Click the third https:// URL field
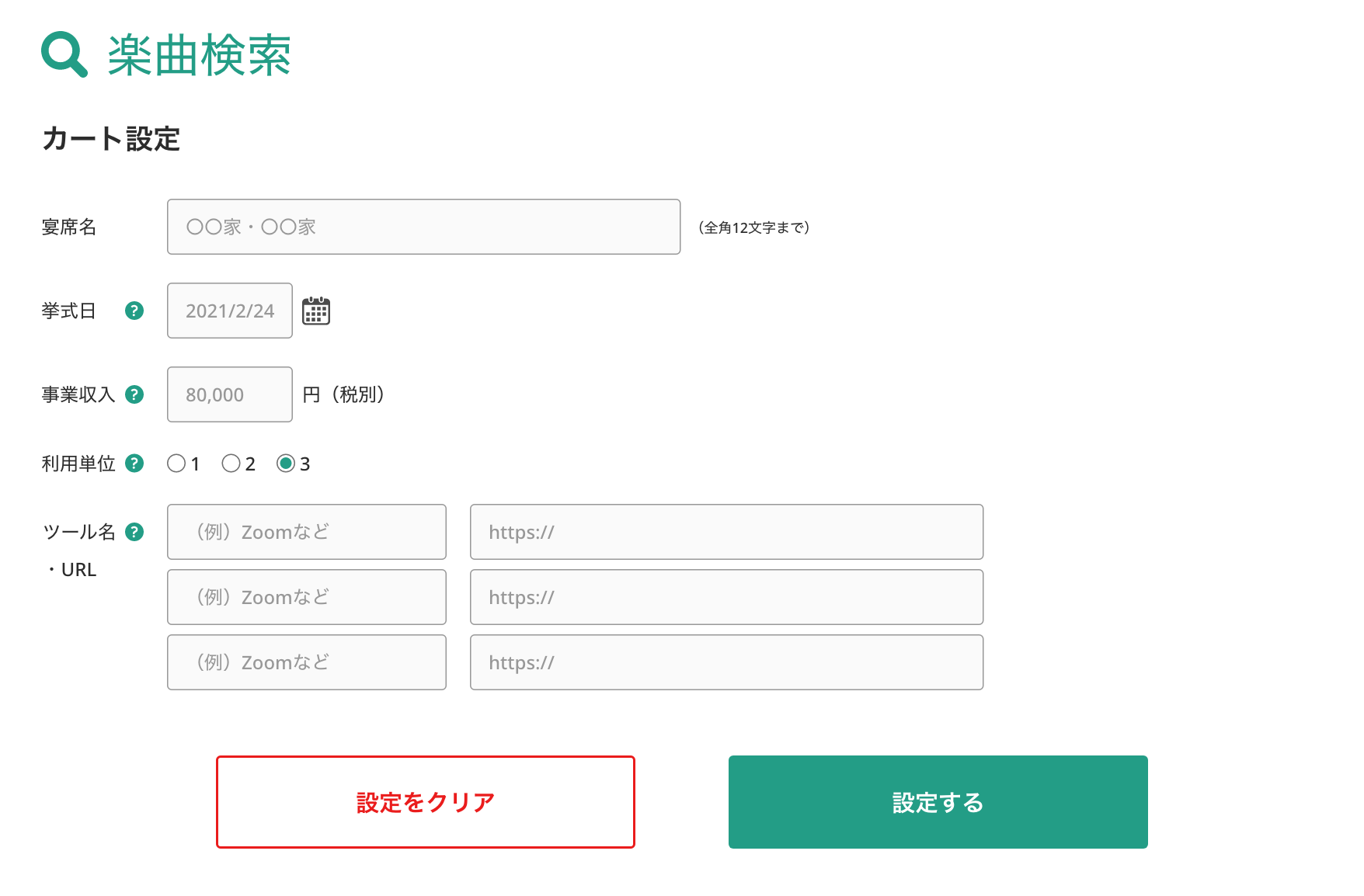 tap(726, 662)
